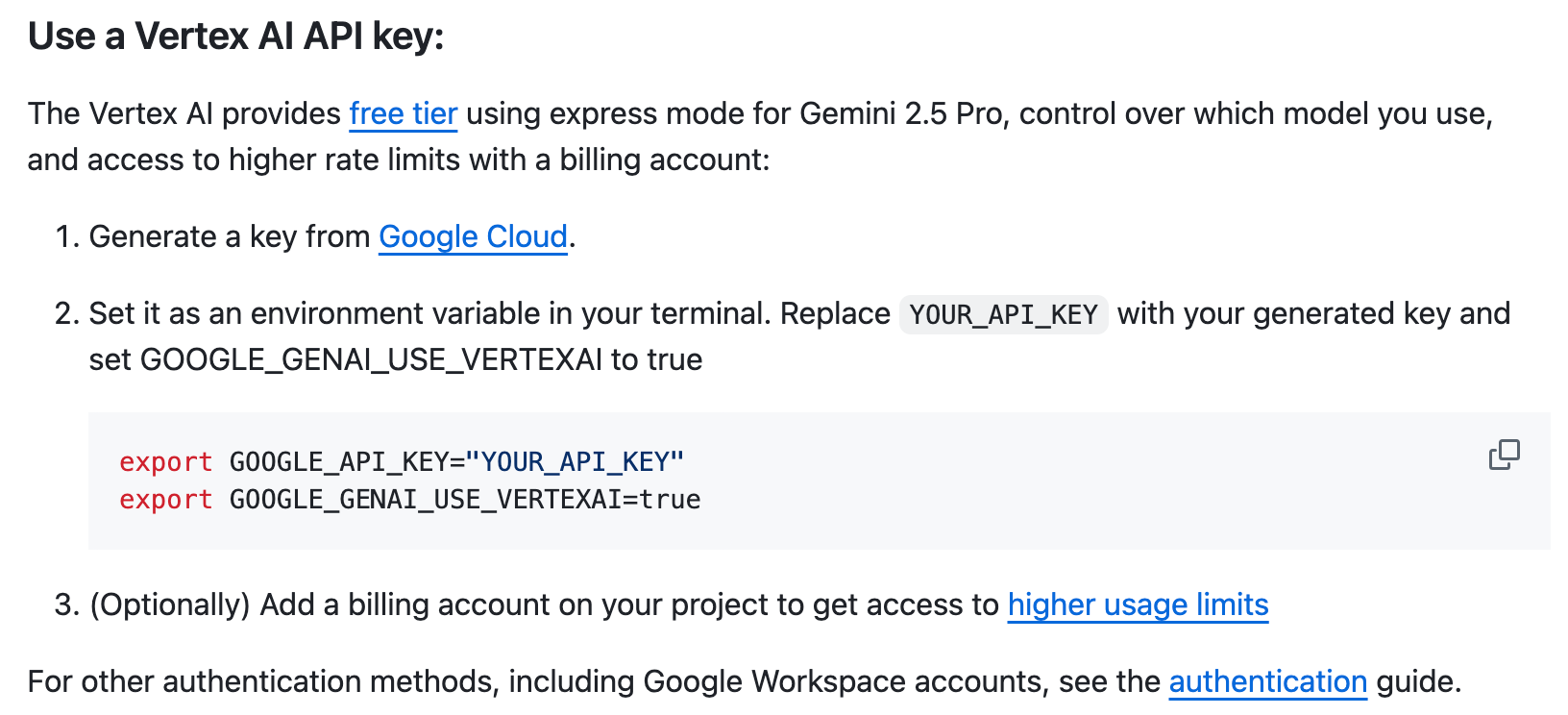Copy the code block with copy icon
Image resolution: width=1568 pixels, height=715 pixels.
[1504, 455]
